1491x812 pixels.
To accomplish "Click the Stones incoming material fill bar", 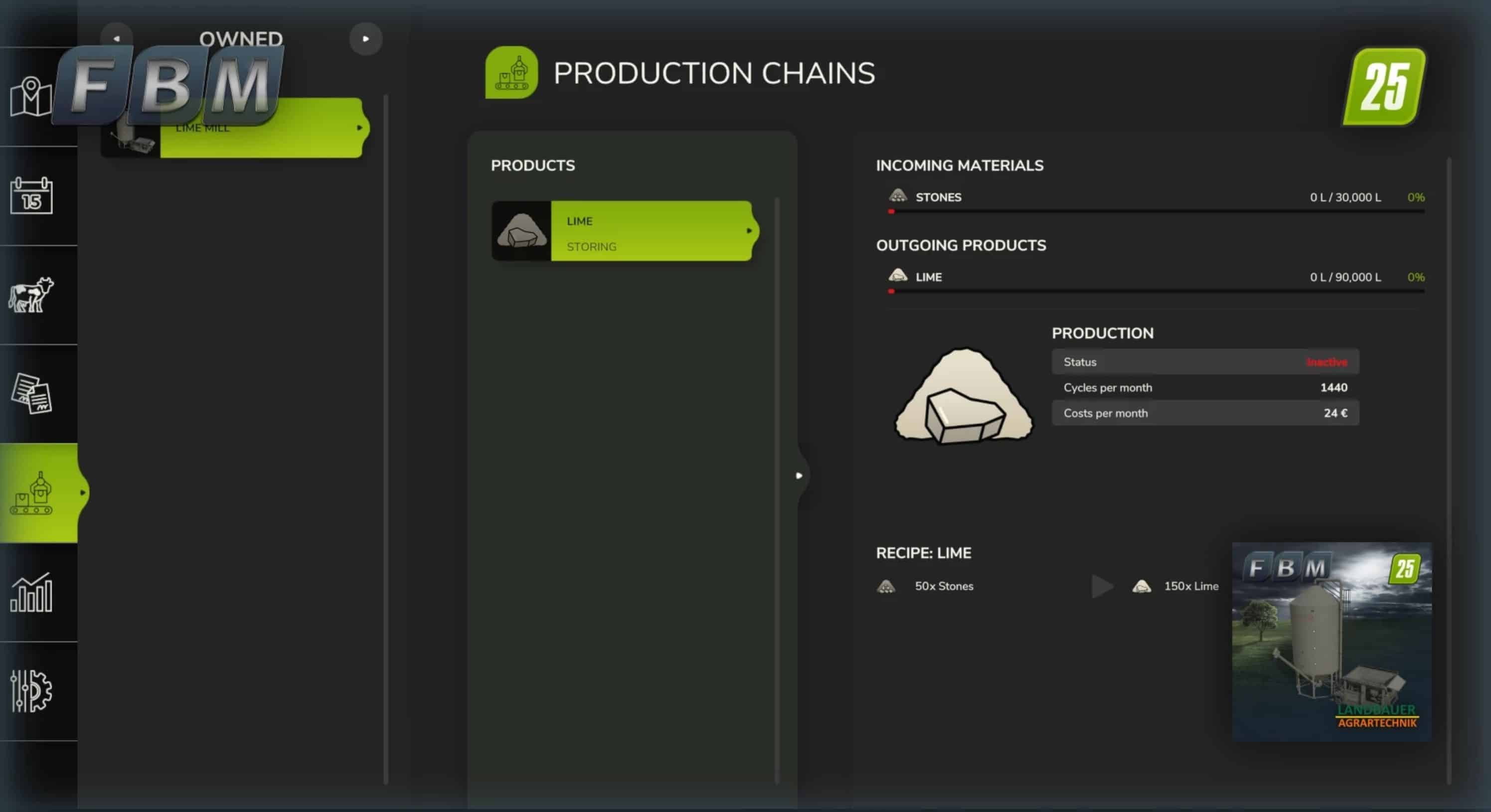I will pyautogui.click(x=1156, y=211).
